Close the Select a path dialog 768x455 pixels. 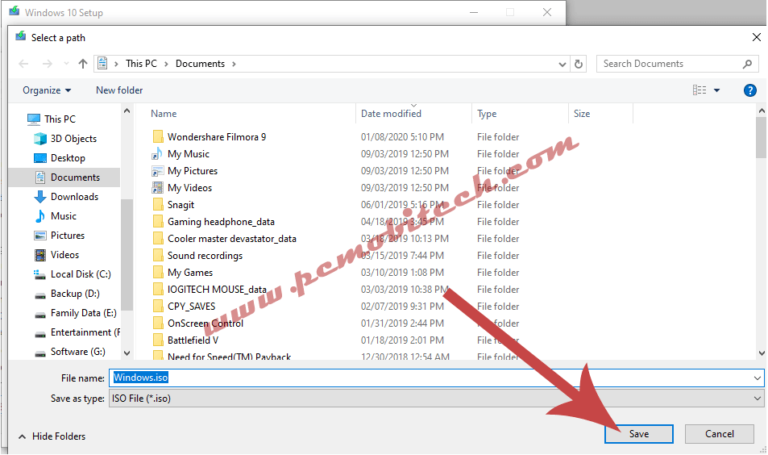pos(756,37)
